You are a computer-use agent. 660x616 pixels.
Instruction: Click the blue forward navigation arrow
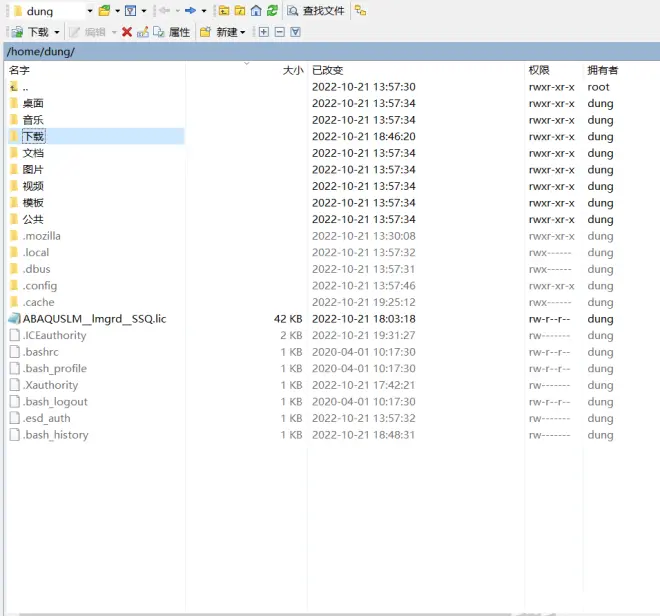(x=190, y=11)
